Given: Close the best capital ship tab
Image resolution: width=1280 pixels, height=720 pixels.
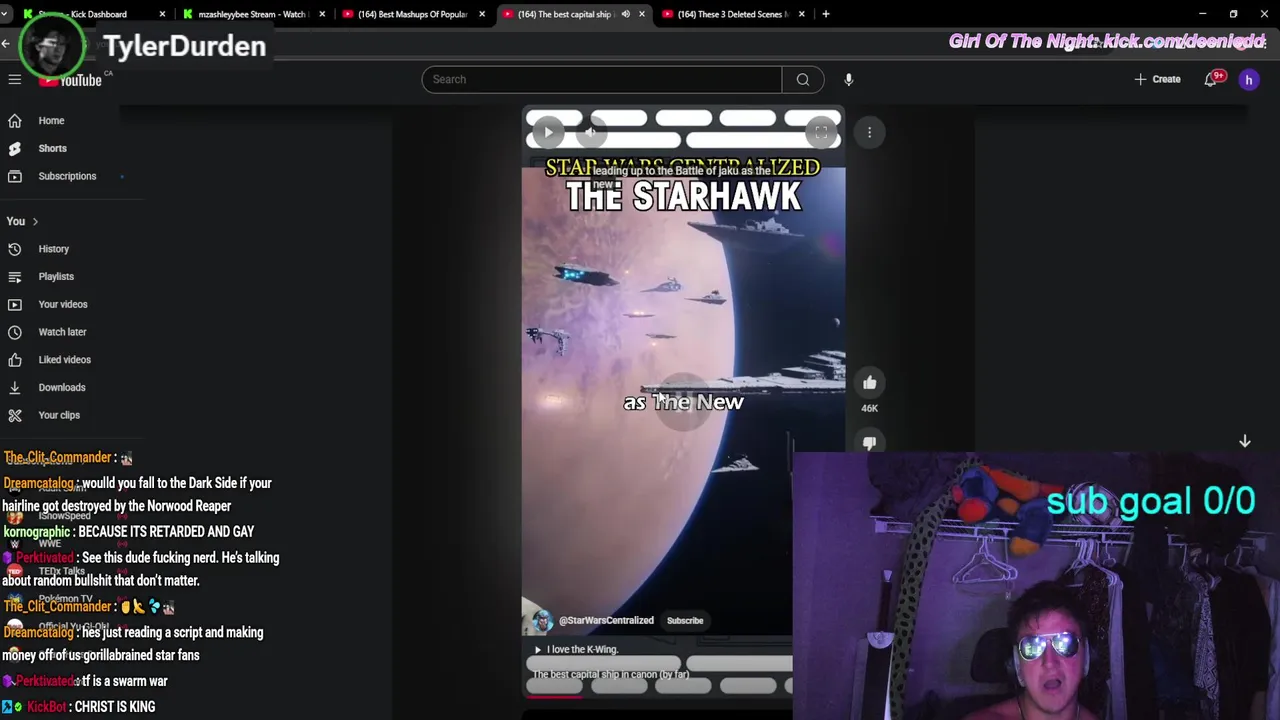Looking at the screenshot, I should 641,14.
